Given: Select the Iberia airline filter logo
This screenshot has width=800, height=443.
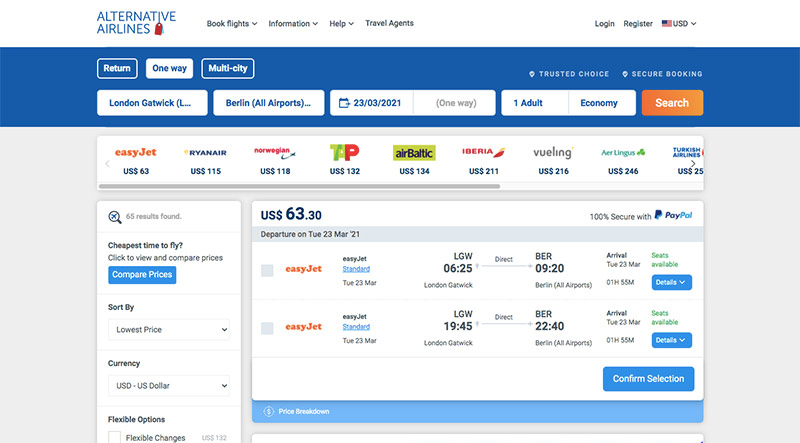Looking at the screenshot, I should tap(483, 152).
